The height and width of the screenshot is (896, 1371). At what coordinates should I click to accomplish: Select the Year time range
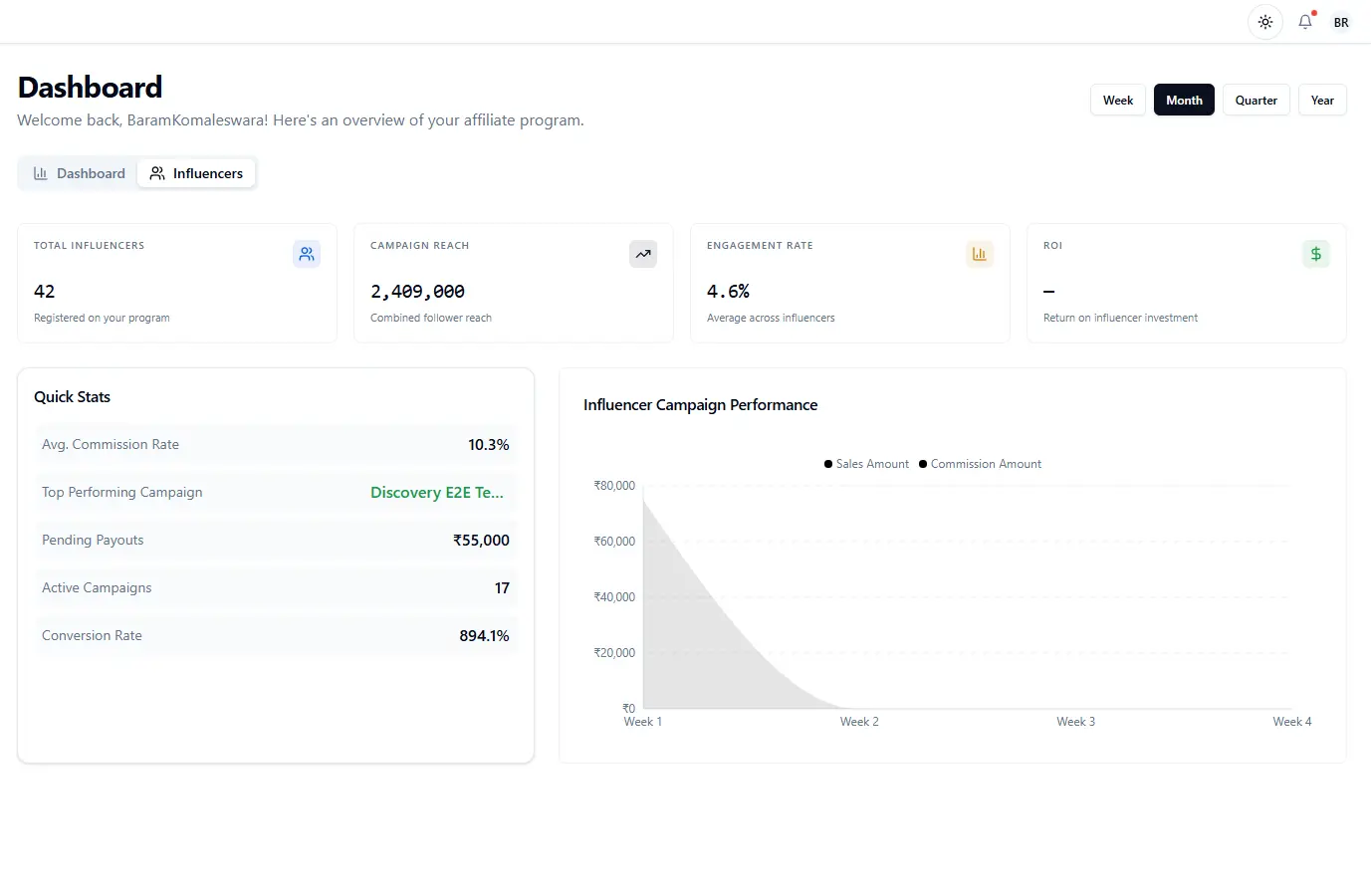point(1322,100)
